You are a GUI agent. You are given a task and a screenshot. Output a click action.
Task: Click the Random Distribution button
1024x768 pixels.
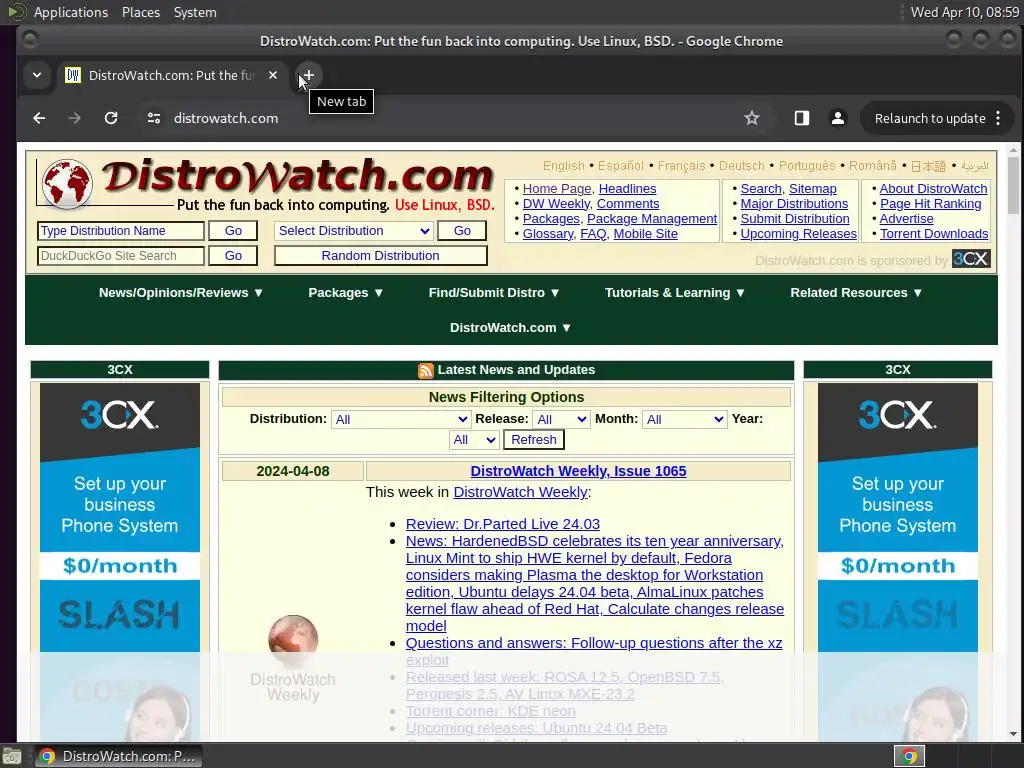[x=381, y=256]
